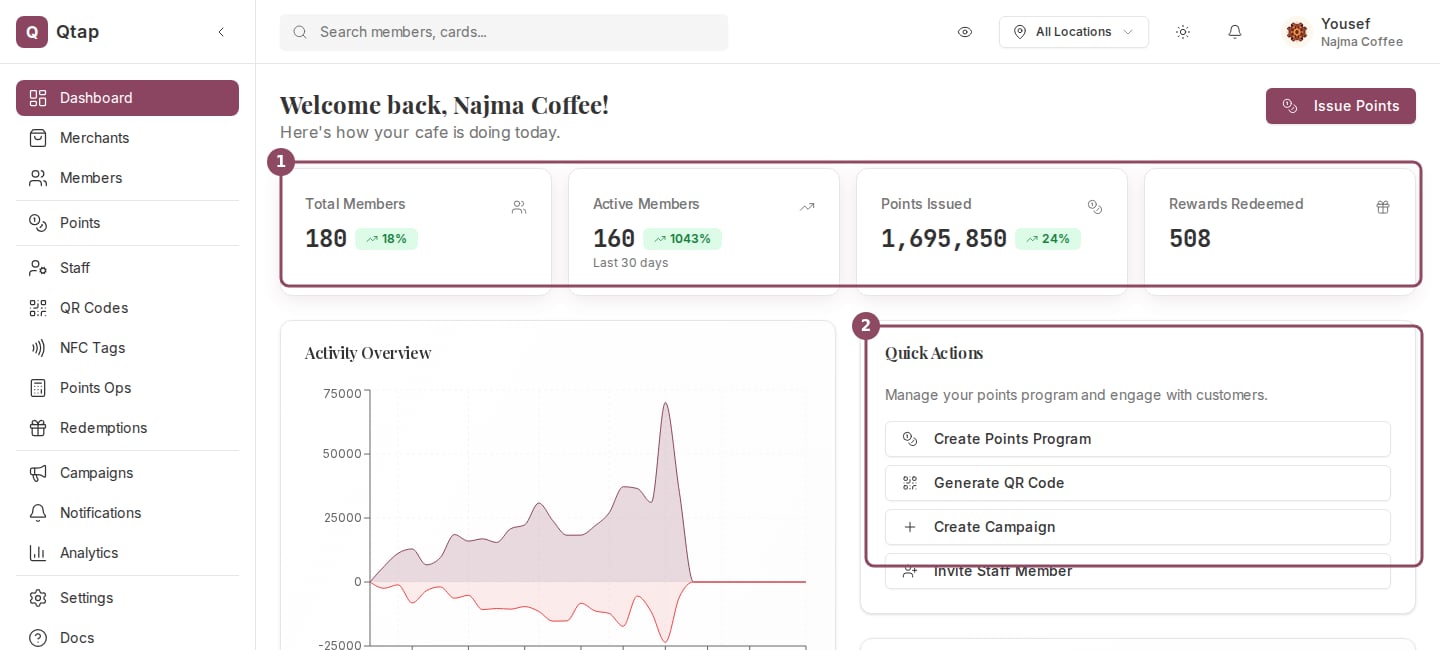
Task: Click the Points Issued coins icon
Action: 1095,208
